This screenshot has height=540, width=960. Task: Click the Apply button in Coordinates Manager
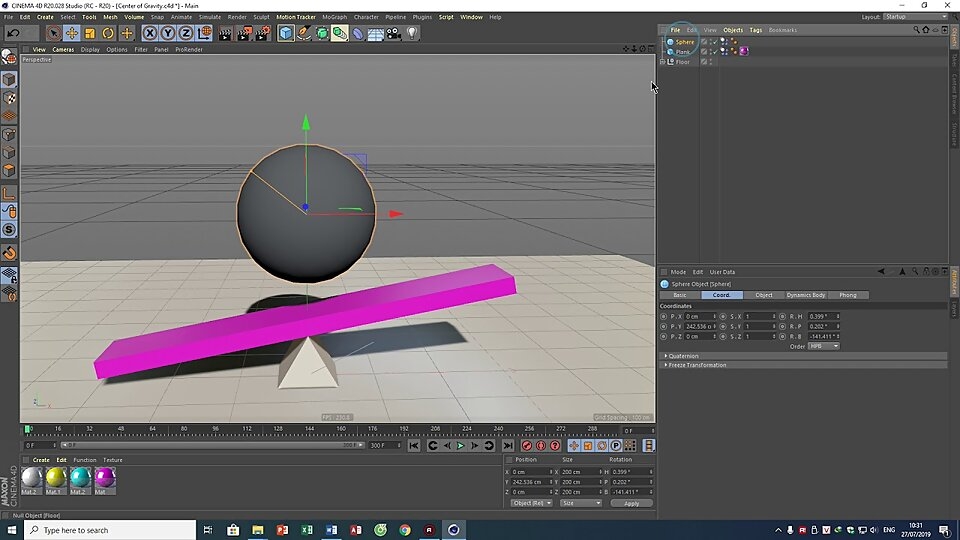coord(631,503)
